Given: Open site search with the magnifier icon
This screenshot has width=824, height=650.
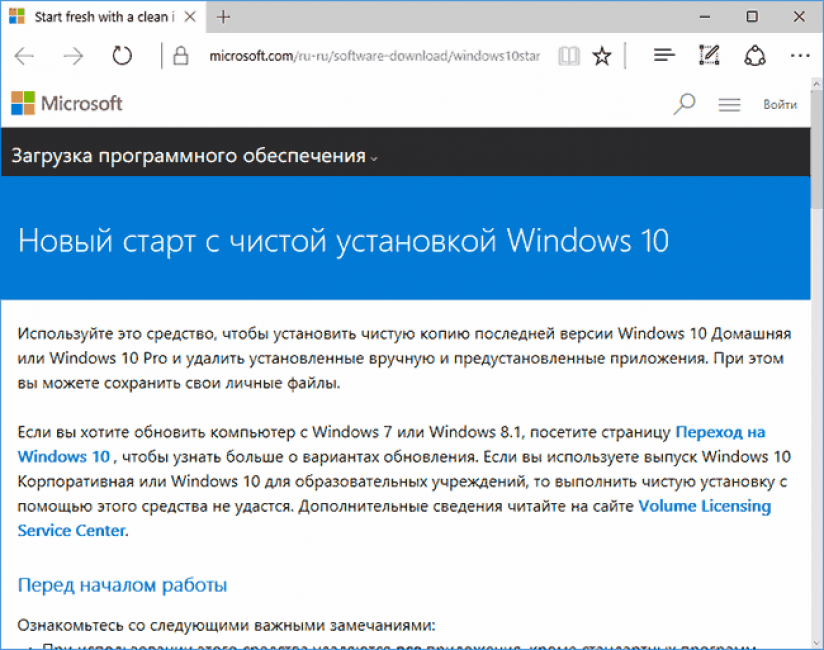Looking at the screenshot, I should [684, 104].
